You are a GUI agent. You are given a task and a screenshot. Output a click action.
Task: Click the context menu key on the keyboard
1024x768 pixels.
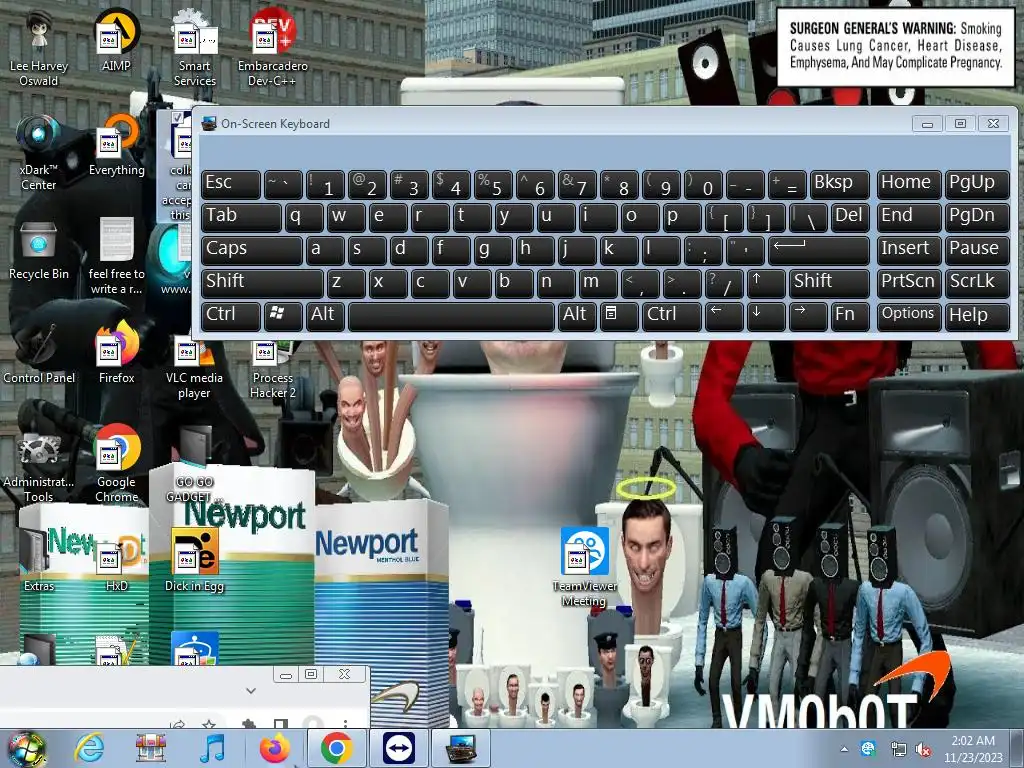(619, 315)
